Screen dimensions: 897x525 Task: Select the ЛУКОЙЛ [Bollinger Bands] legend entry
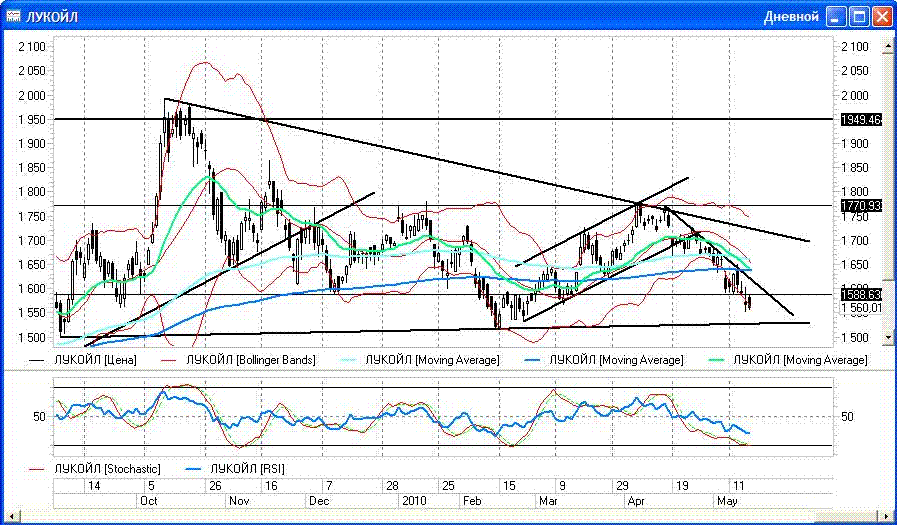[238, 360]
